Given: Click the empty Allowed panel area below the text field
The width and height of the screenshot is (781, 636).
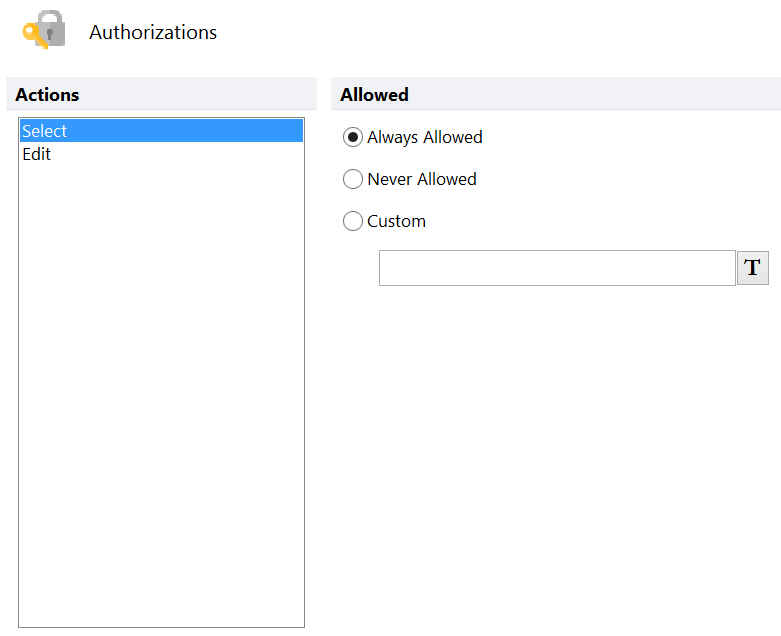Looking at the screenshot, I should [x=555, y=450].
